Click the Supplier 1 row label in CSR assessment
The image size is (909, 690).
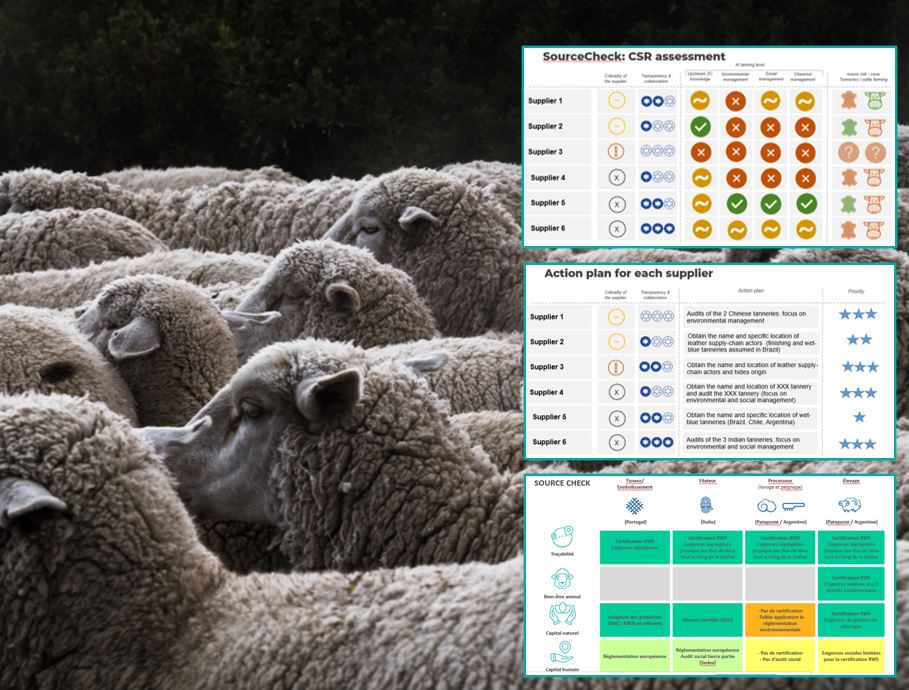click(545, 101)
